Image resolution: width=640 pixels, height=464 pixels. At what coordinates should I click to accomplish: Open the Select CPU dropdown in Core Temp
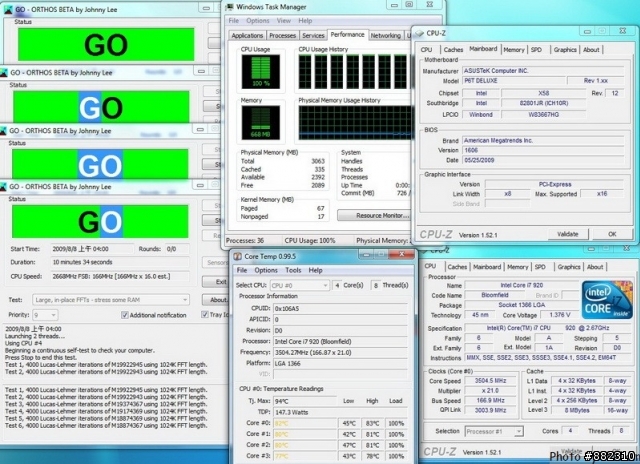pyautogui.click(x=299, y=285)
